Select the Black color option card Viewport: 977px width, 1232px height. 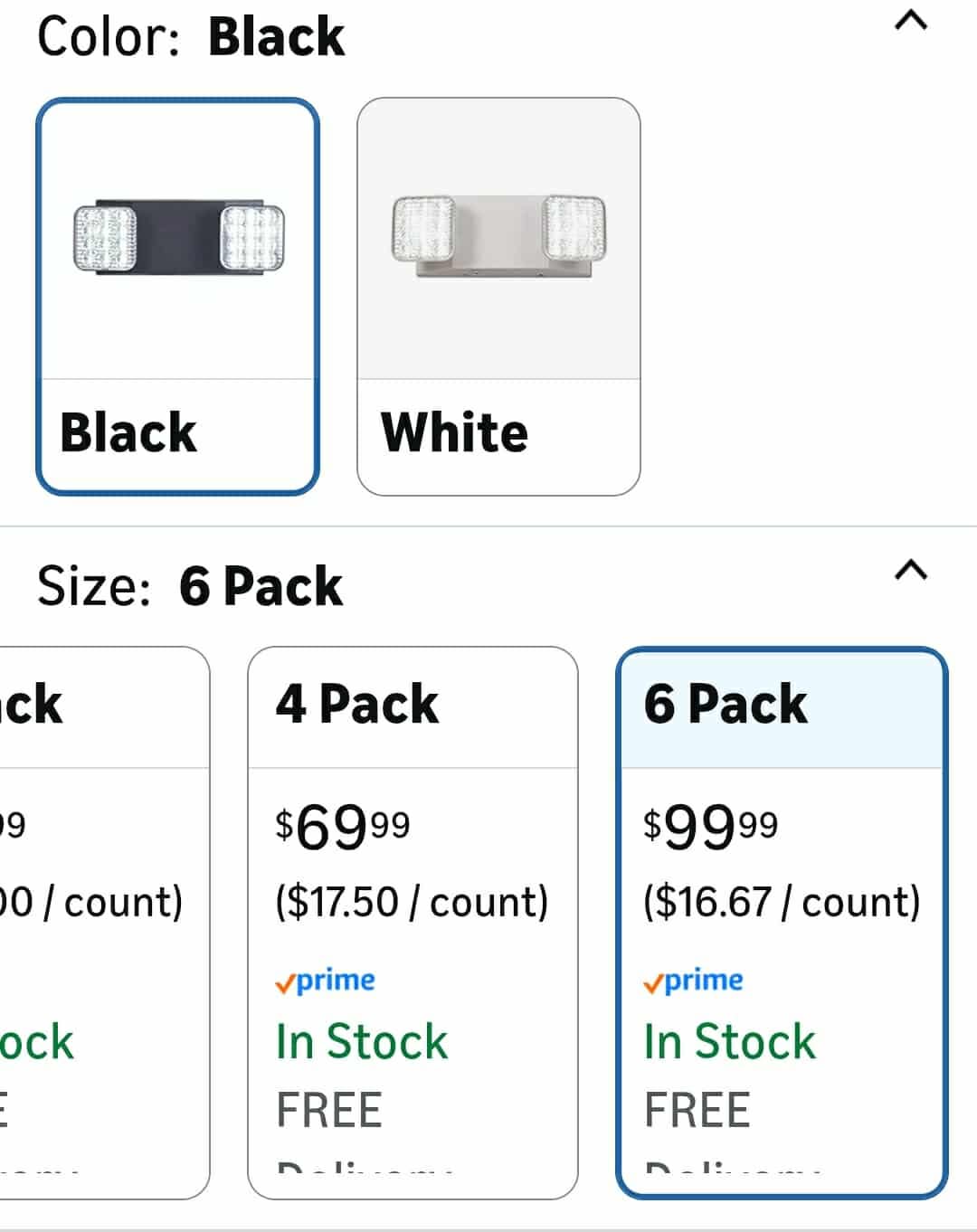pyautogui.click(x=177, y=297)
